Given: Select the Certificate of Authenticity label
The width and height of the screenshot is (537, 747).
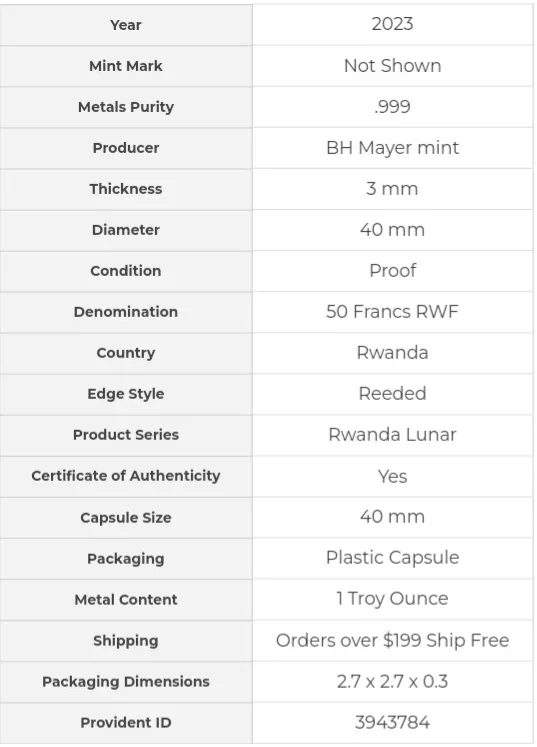Looking at the screenshot, I should tap(126, 476).
